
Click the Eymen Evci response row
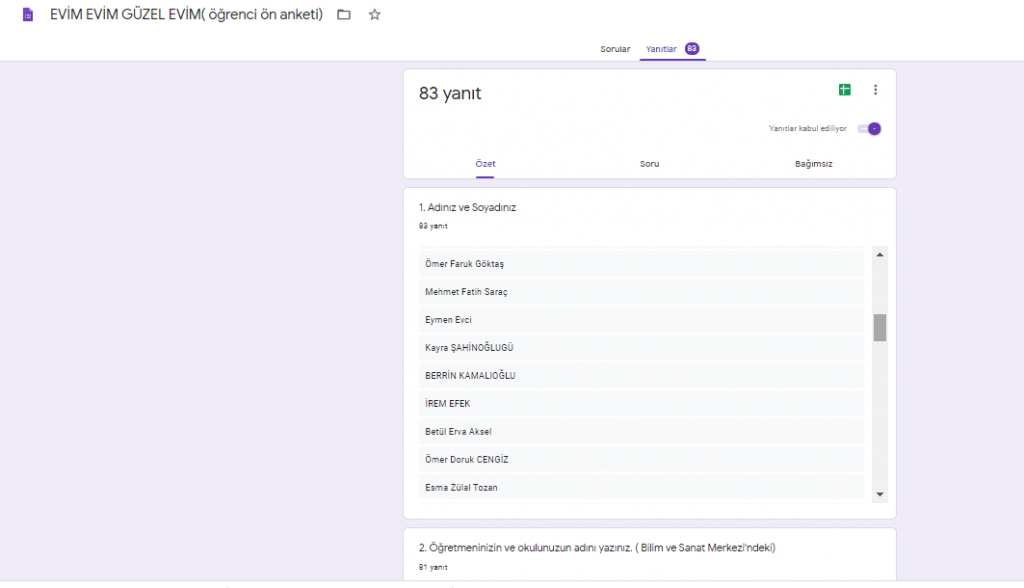(448, 320)
